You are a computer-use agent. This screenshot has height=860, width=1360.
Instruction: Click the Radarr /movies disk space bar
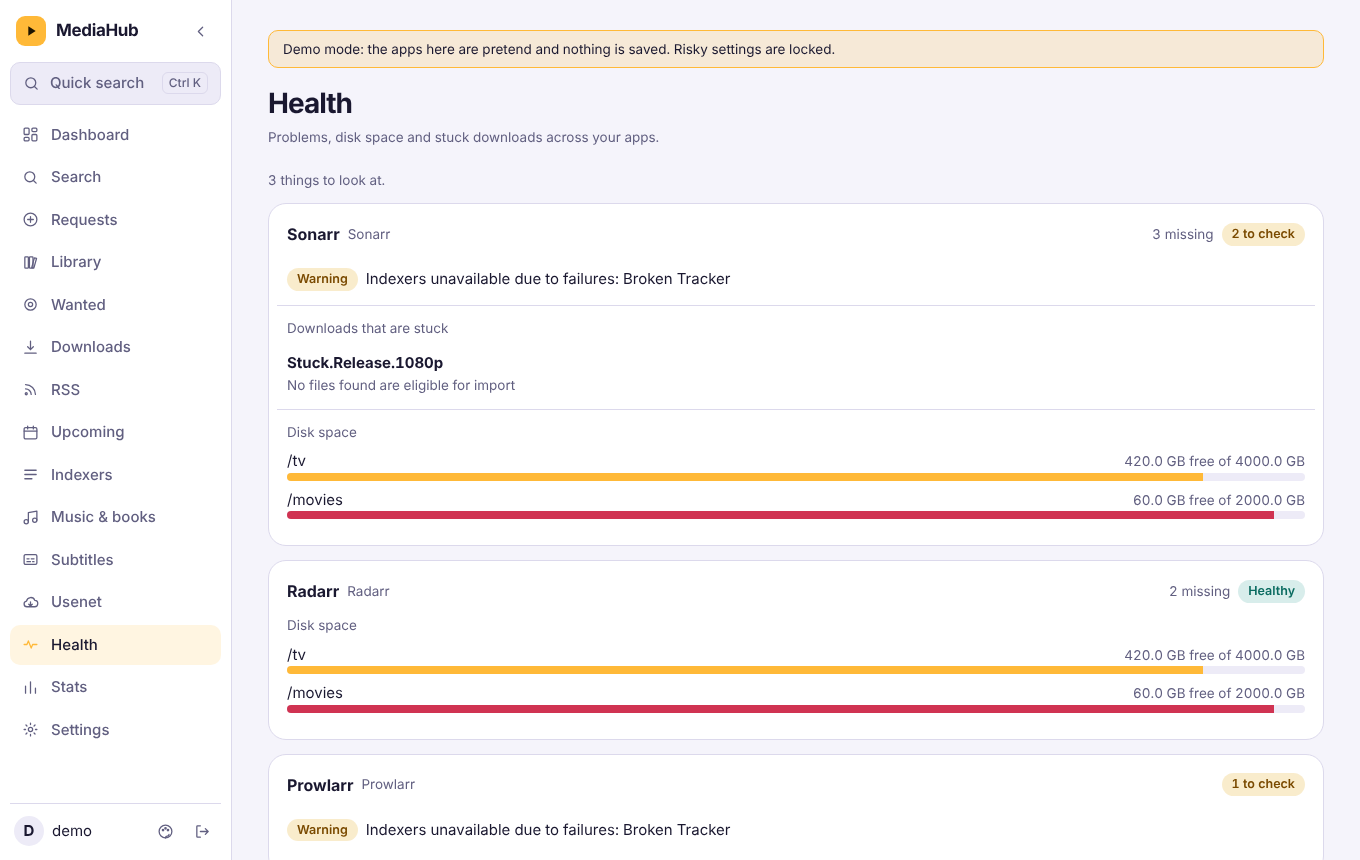click(x=796, y=709)
